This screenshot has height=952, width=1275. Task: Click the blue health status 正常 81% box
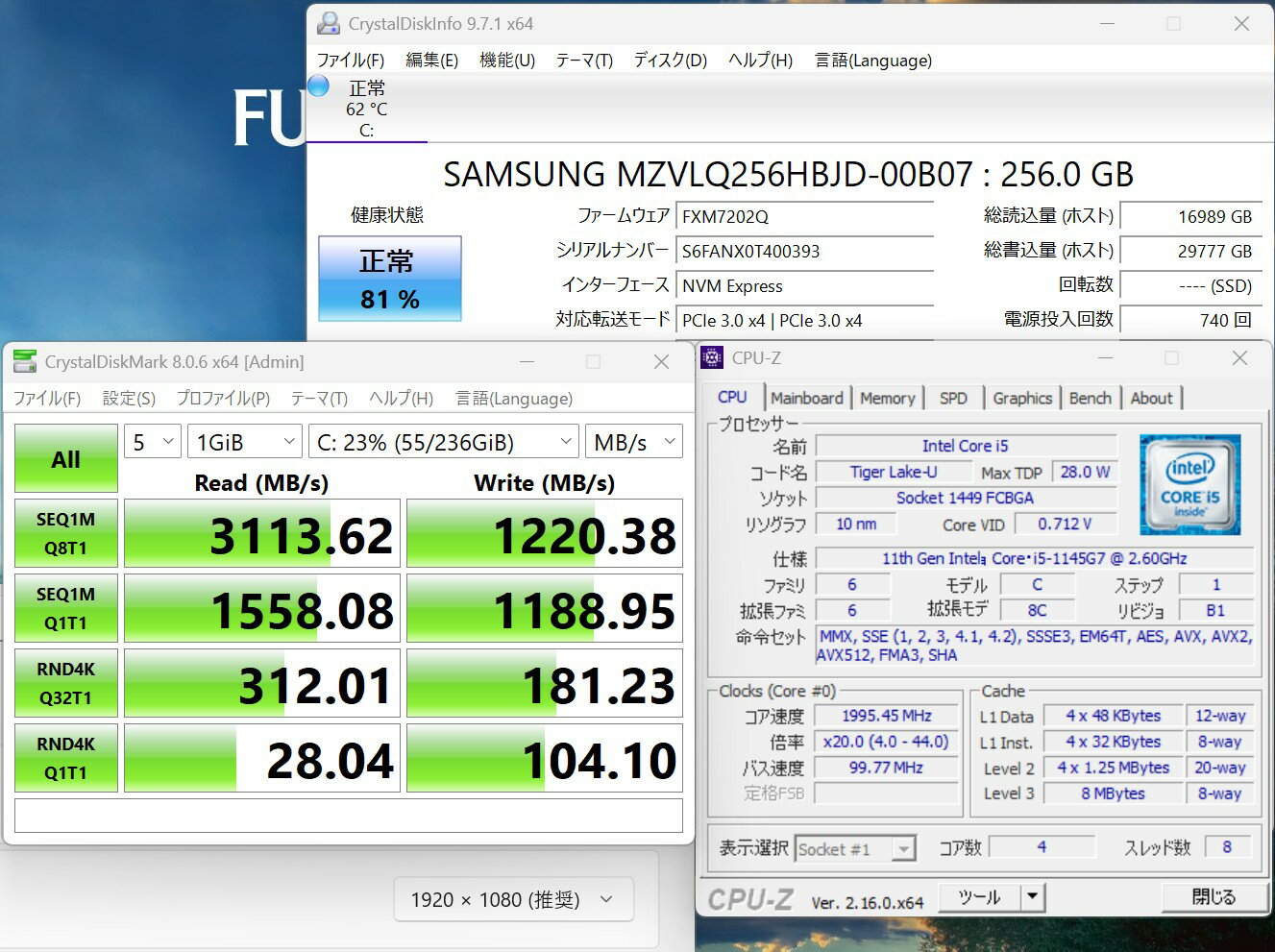click(389, 279)
